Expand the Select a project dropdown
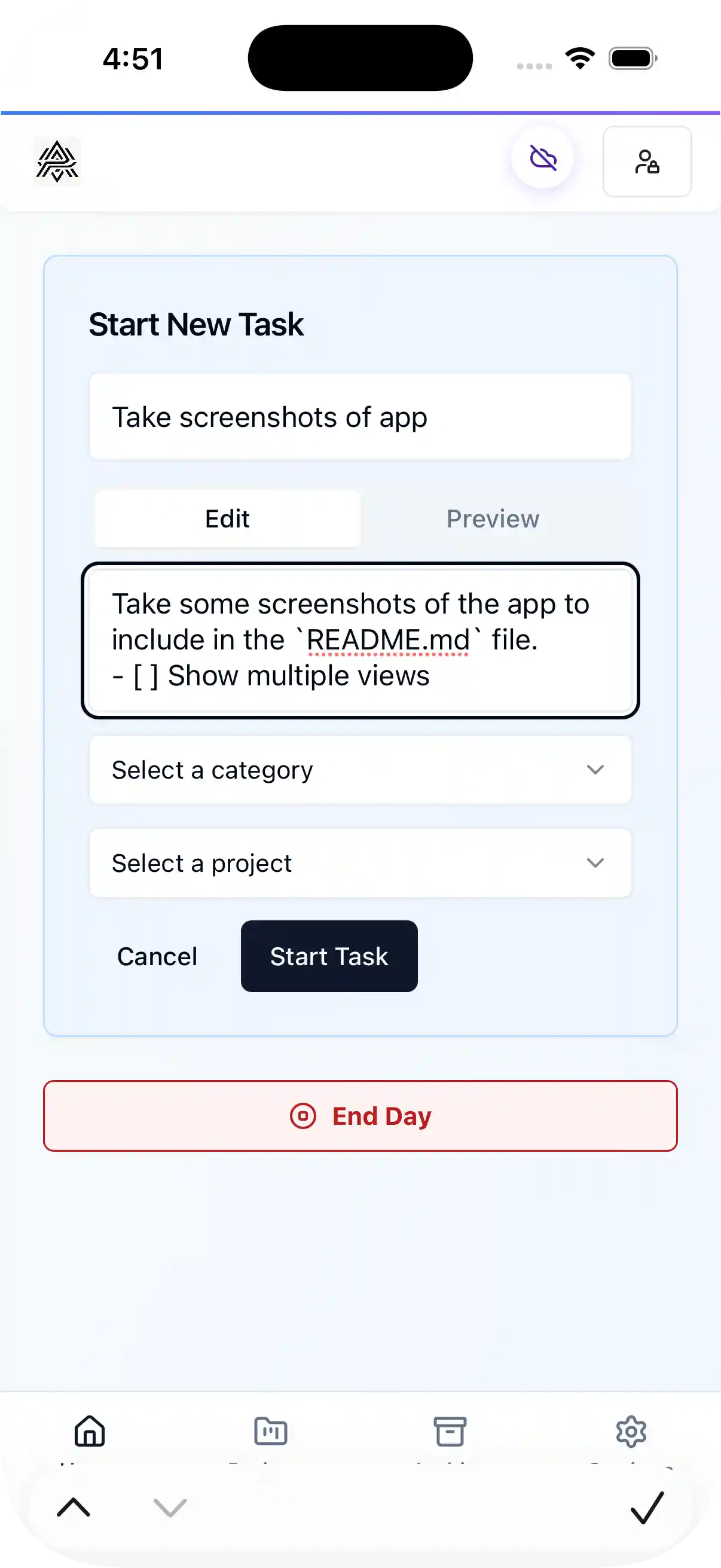 [x=360, y=863]
